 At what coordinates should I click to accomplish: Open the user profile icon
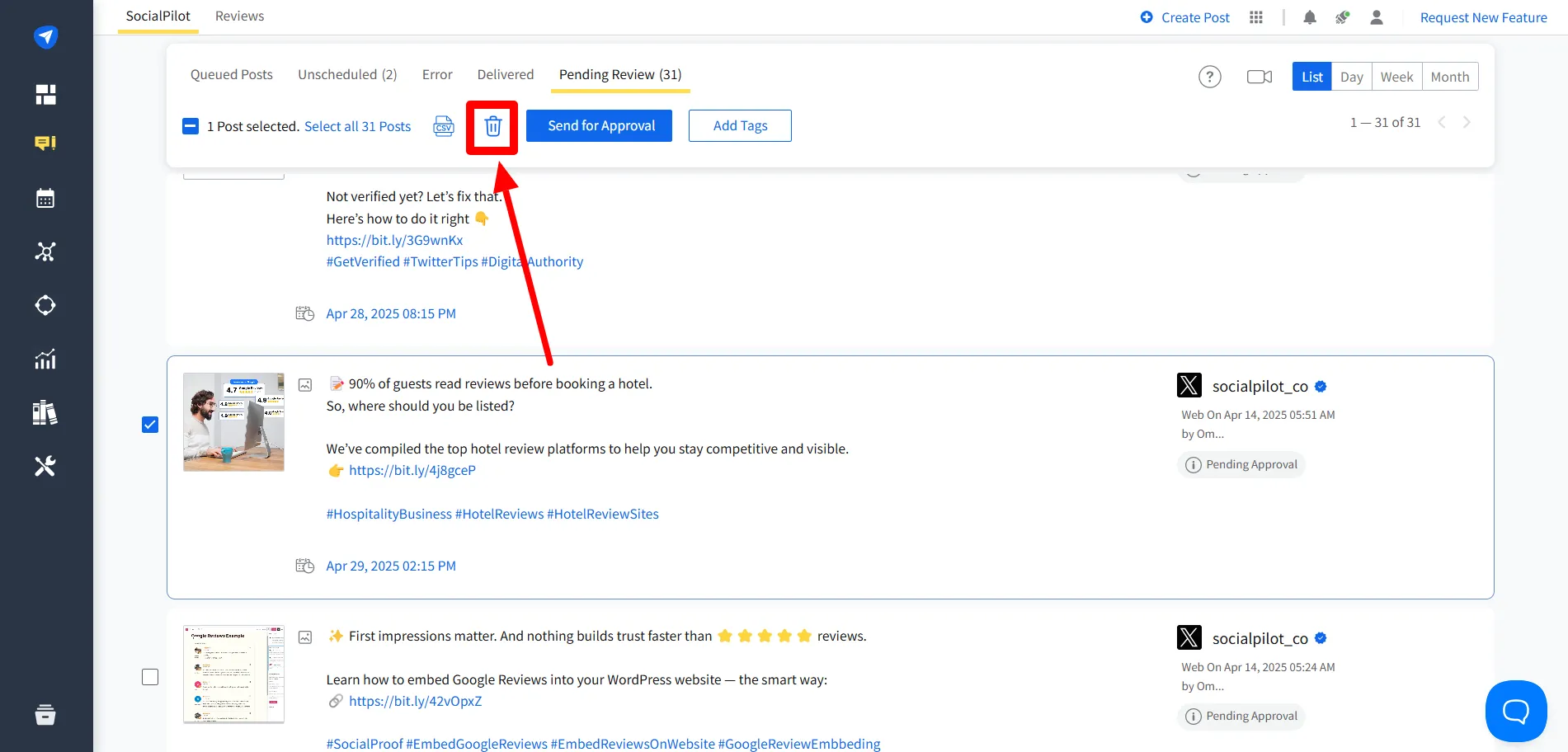1377,17
